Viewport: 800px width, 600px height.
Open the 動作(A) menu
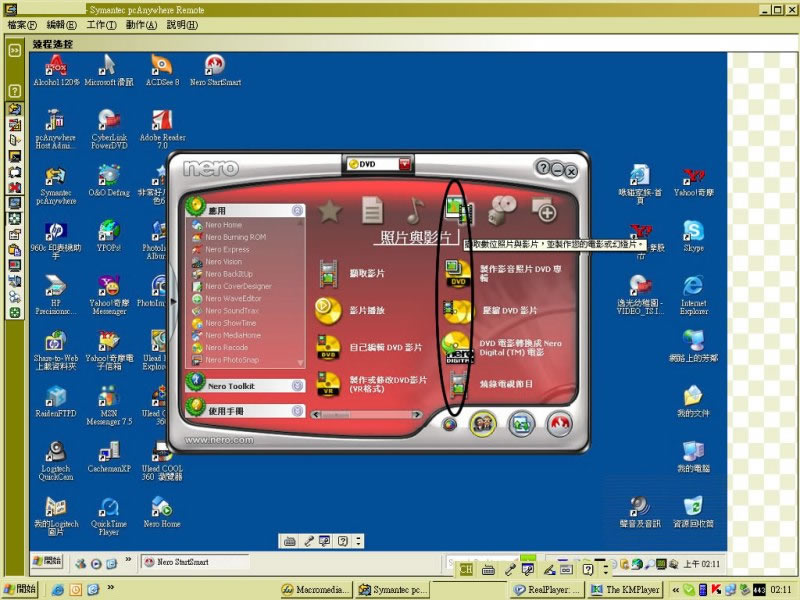[141, 25]
